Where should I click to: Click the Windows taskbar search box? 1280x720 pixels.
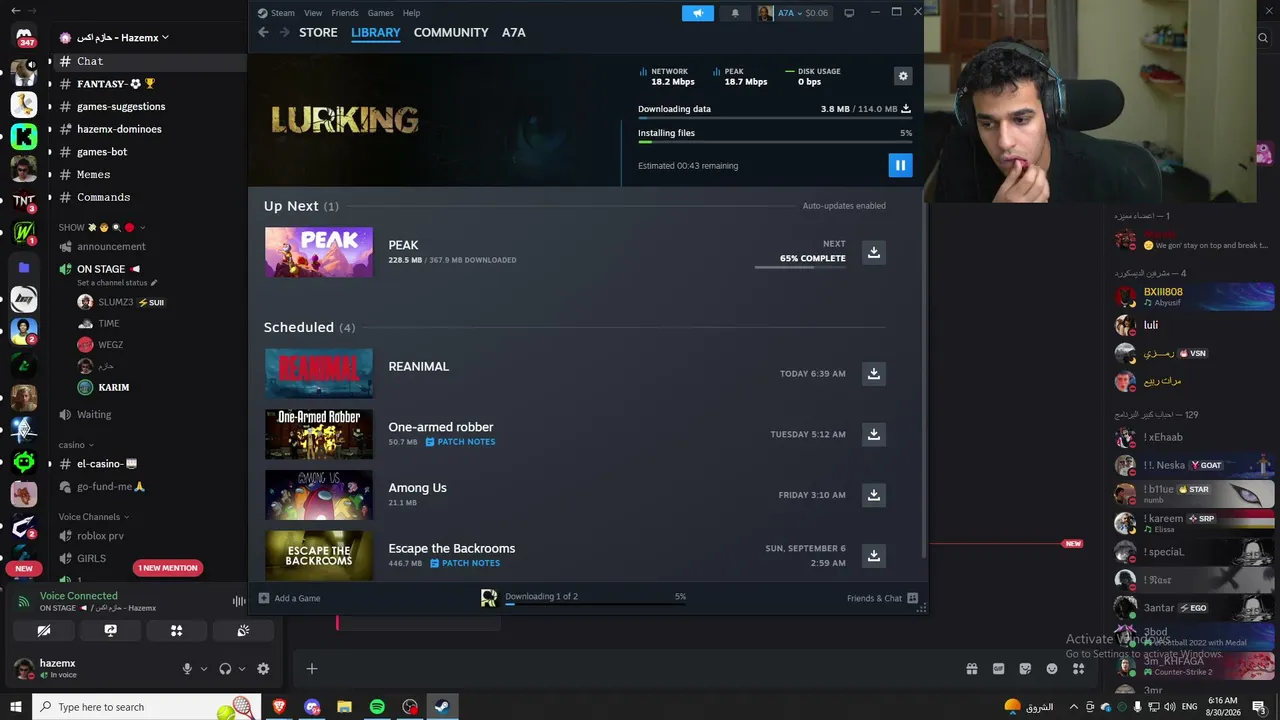coord(147,707)
